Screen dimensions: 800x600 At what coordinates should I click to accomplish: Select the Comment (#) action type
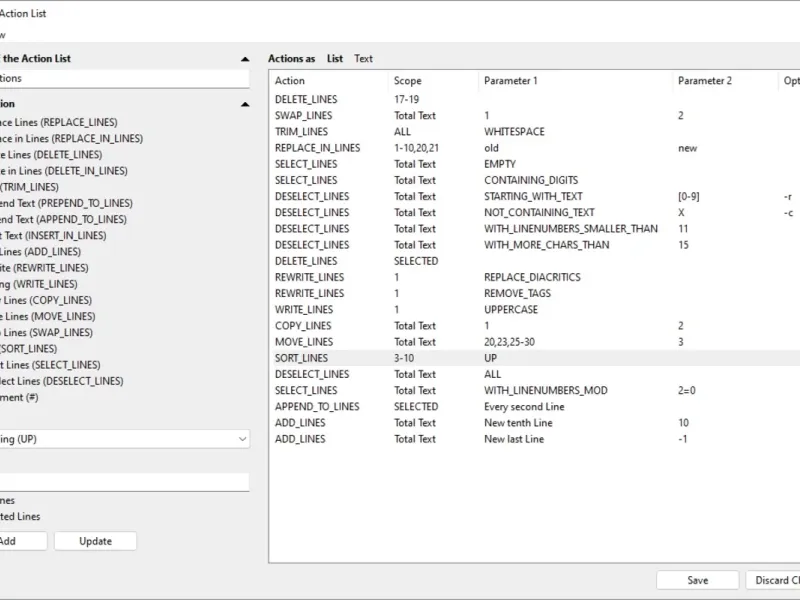[12, 397]
